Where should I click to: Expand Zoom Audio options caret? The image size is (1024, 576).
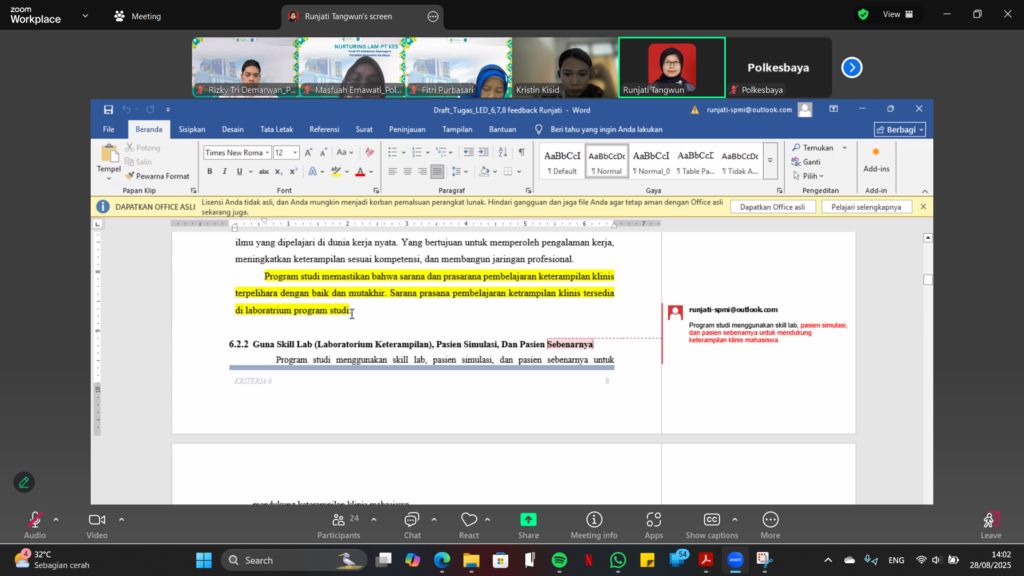[x=56, y=520]
